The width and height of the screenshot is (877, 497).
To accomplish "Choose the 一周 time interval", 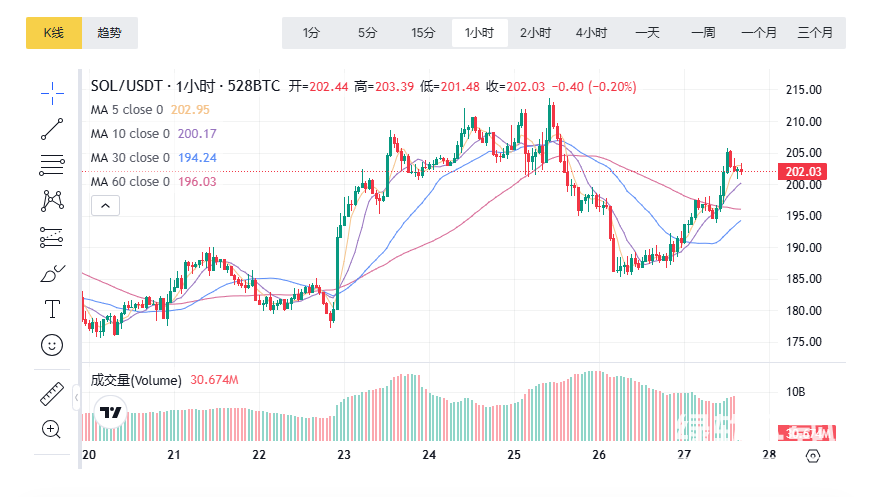I will click(703, 33).
